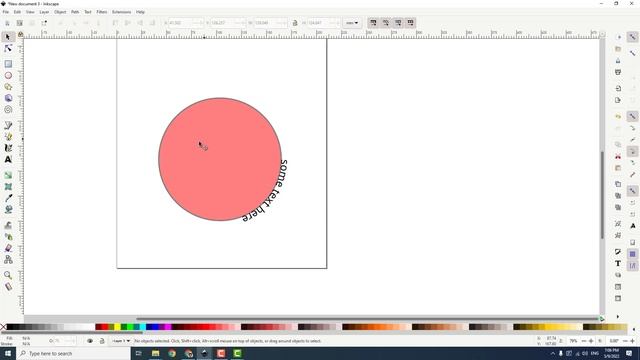Toggle the guide lock beside the ruler

tap(20, 35)
